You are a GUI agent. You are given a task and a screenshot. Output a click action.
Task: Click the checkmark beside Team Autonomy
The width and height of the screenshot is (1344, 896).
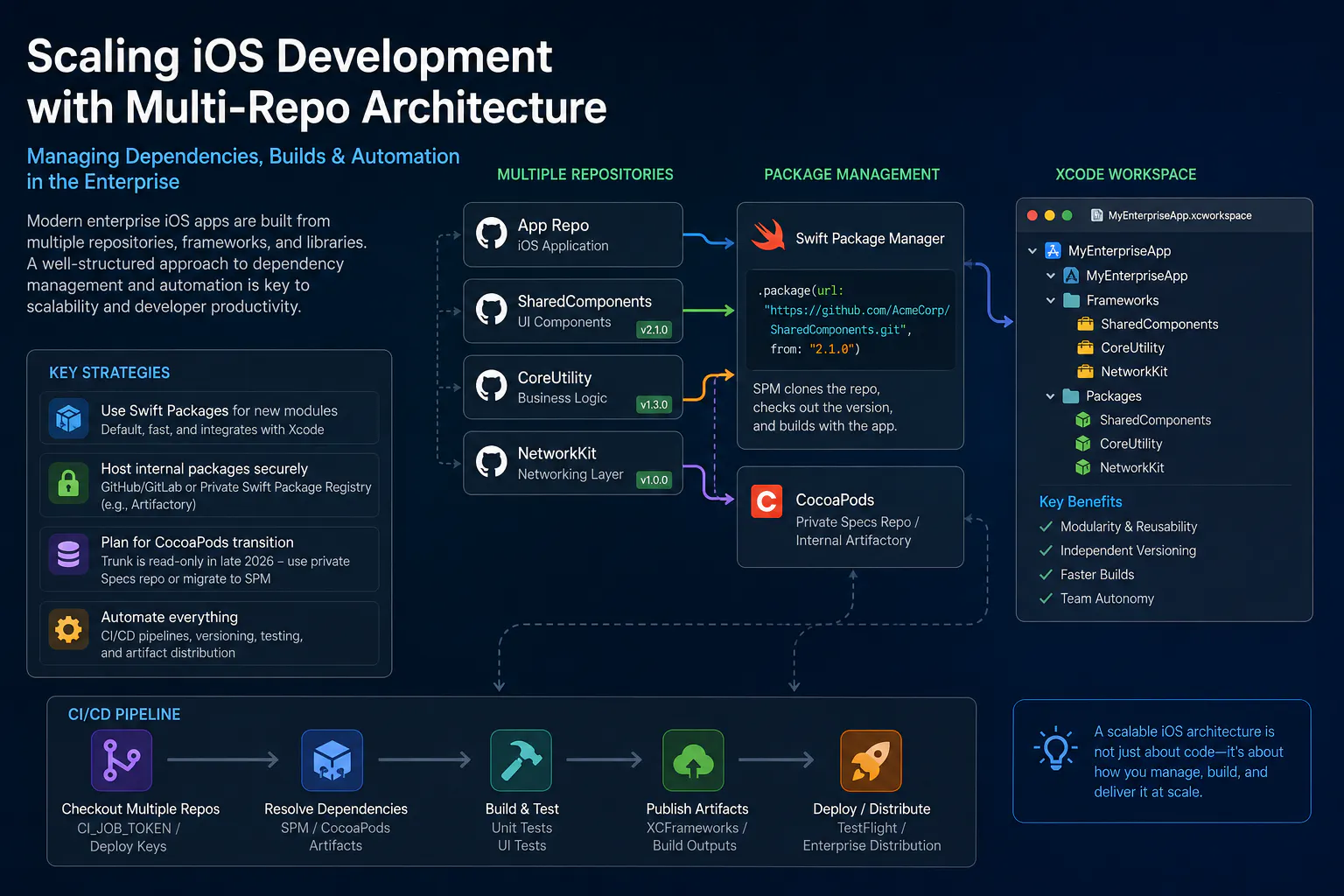(1046, 598)
